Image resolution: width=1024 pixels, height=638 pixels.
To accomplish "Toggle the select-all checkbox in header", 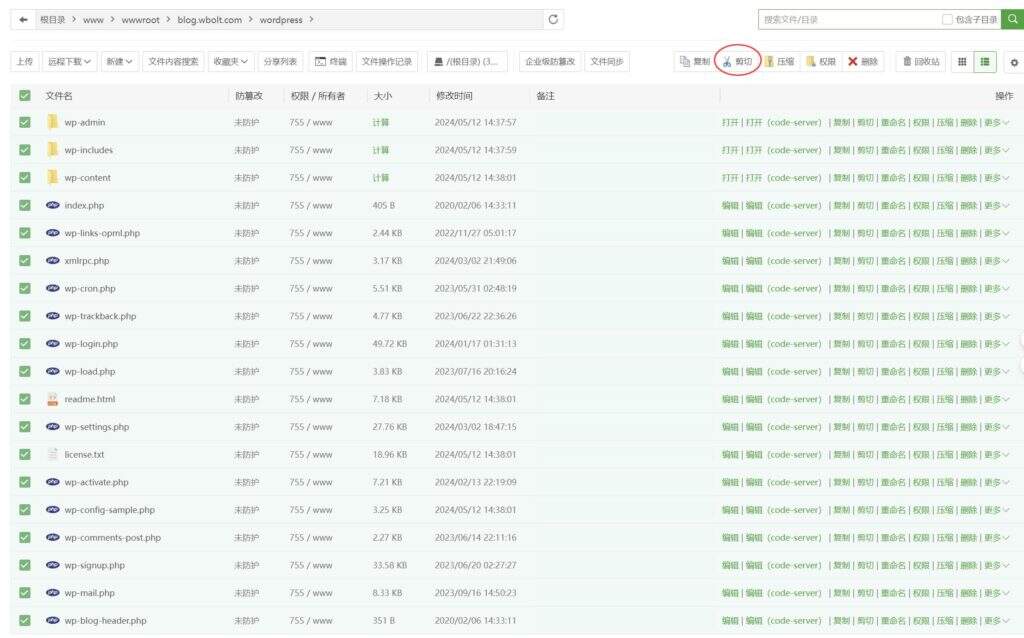I will [x=25, y=95].
